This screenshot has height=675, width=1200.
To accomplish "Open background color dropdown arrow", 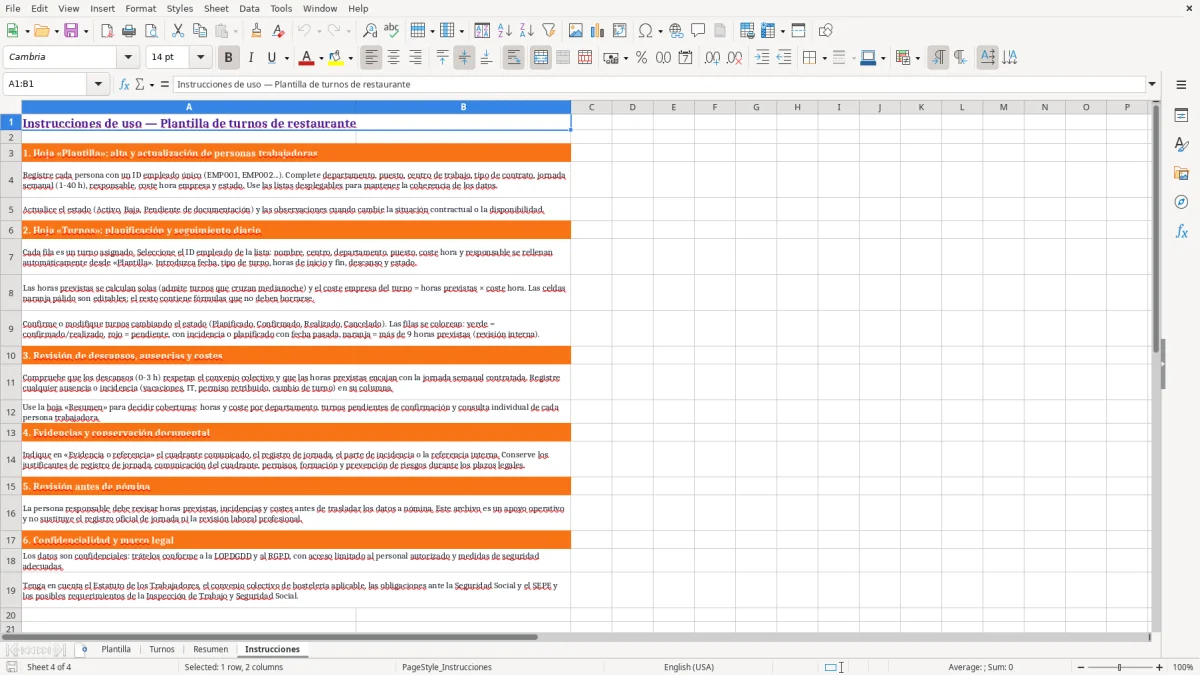I will tap(350, 58).
